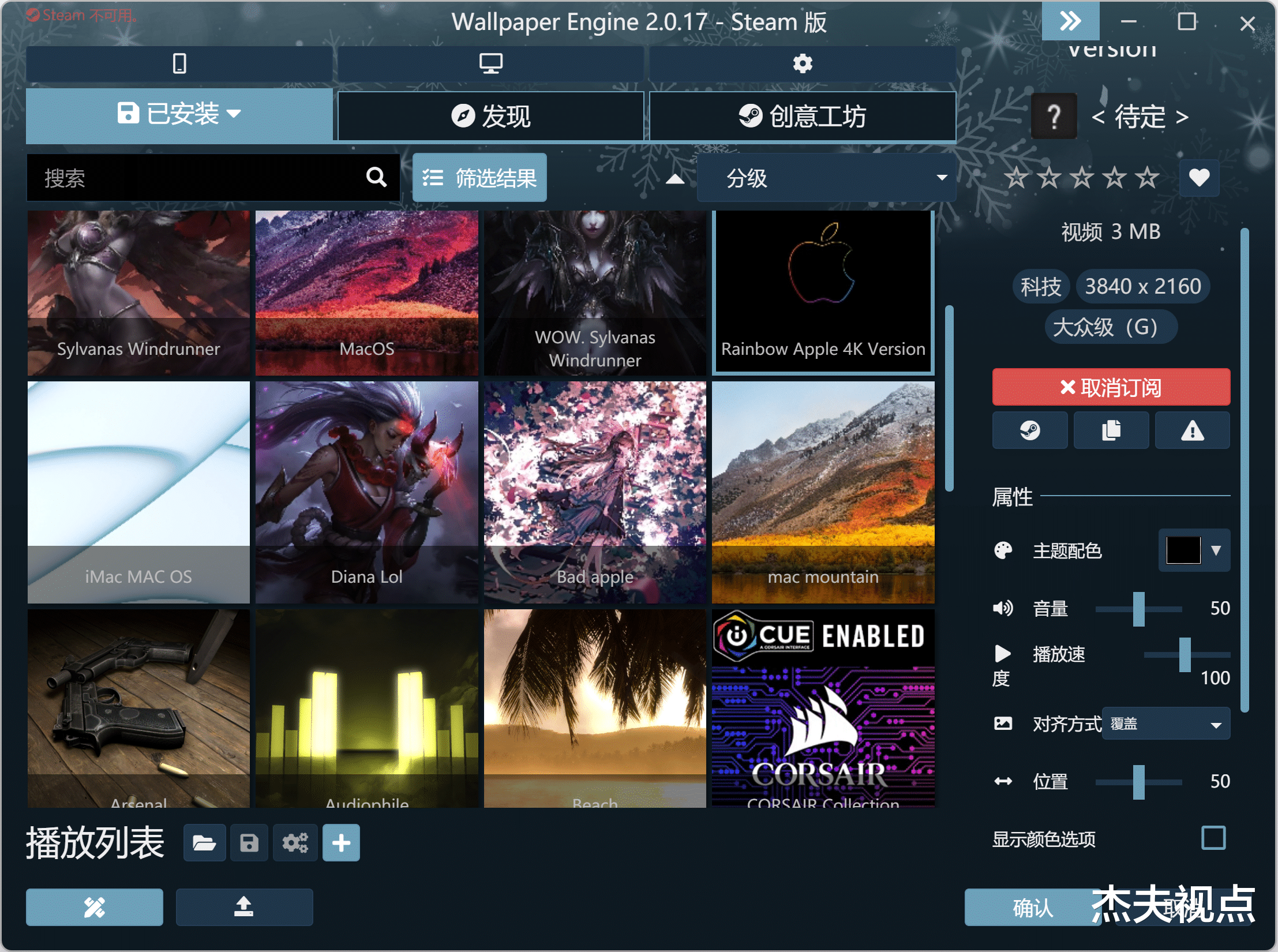The width and height of the screenshot is (1278, 952).
Task: Select the Audiophile wallpaper thumbnail
Action: pos(367,709)
